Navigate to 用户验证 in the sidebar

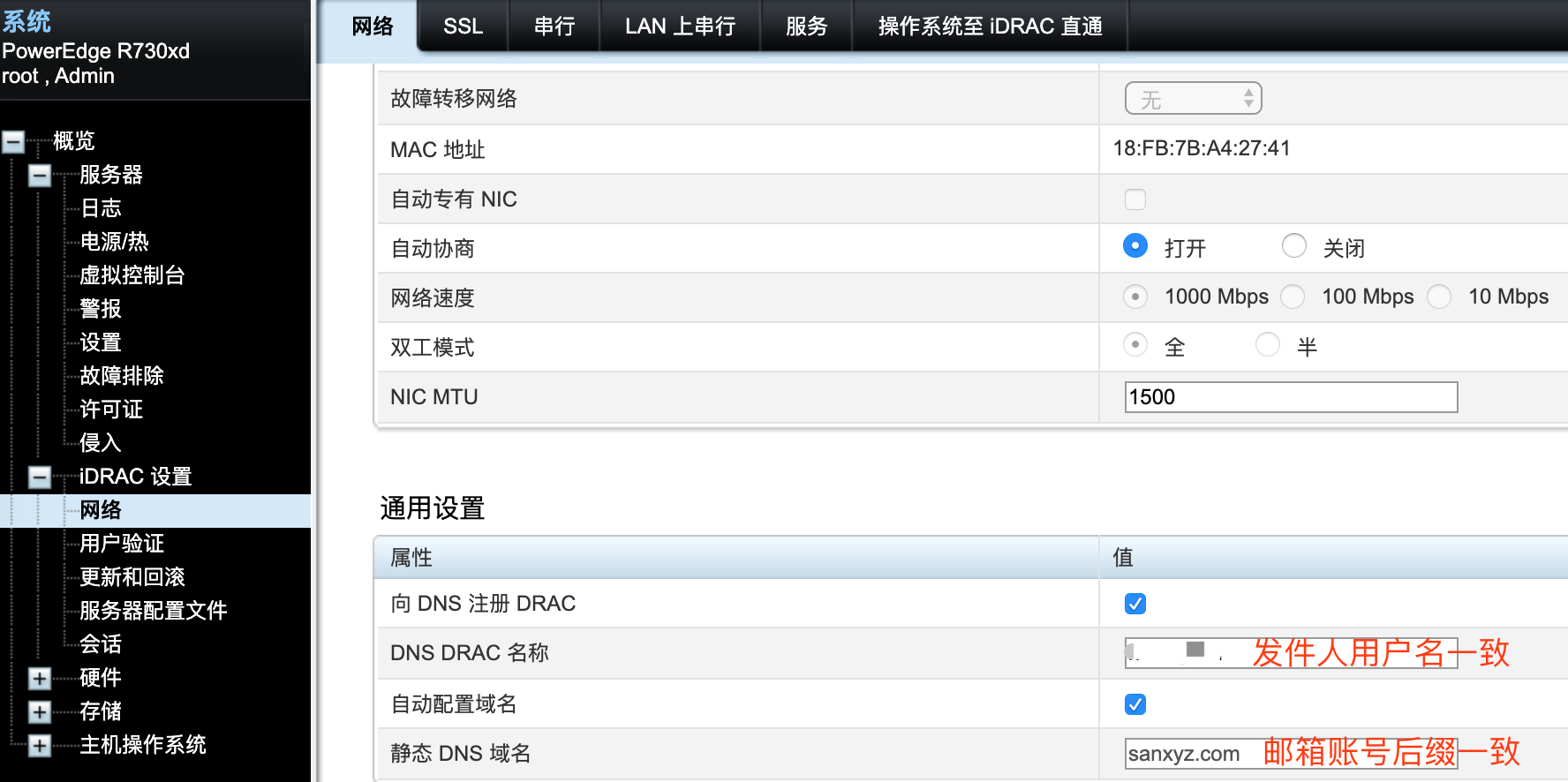(122, 544)
